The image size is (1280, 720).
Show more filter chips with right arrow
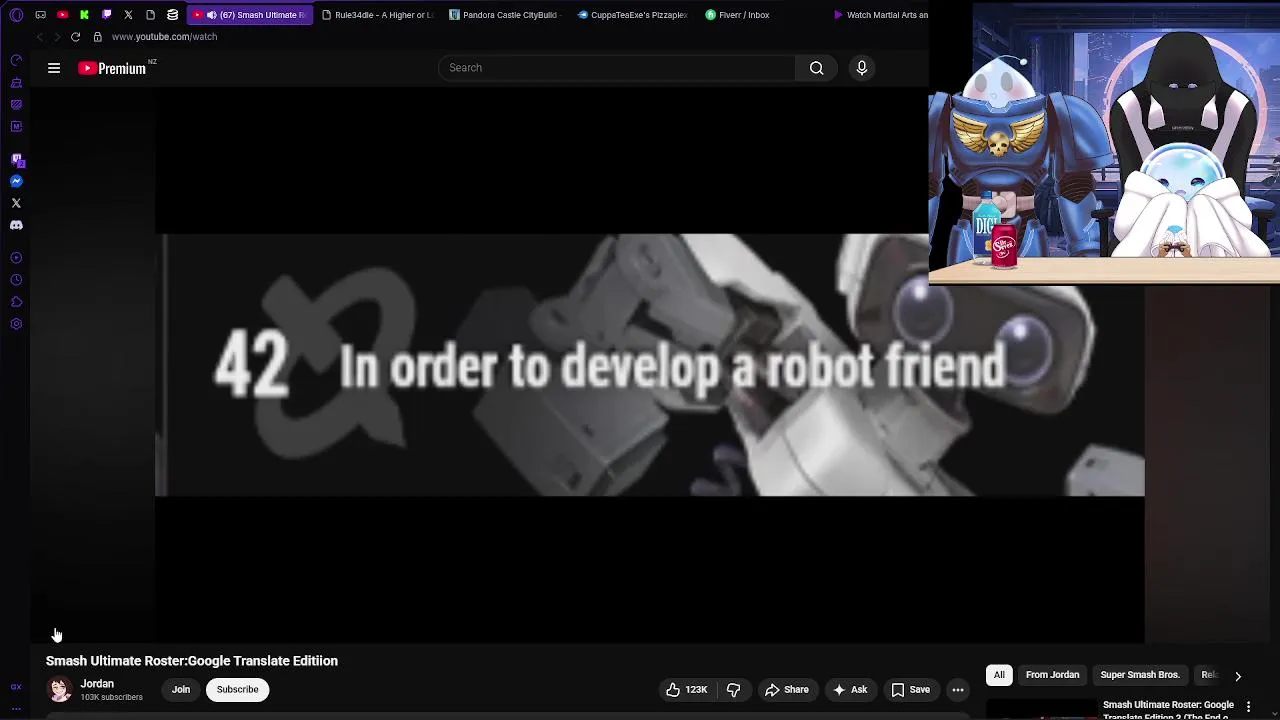(x=1238, y=676)
